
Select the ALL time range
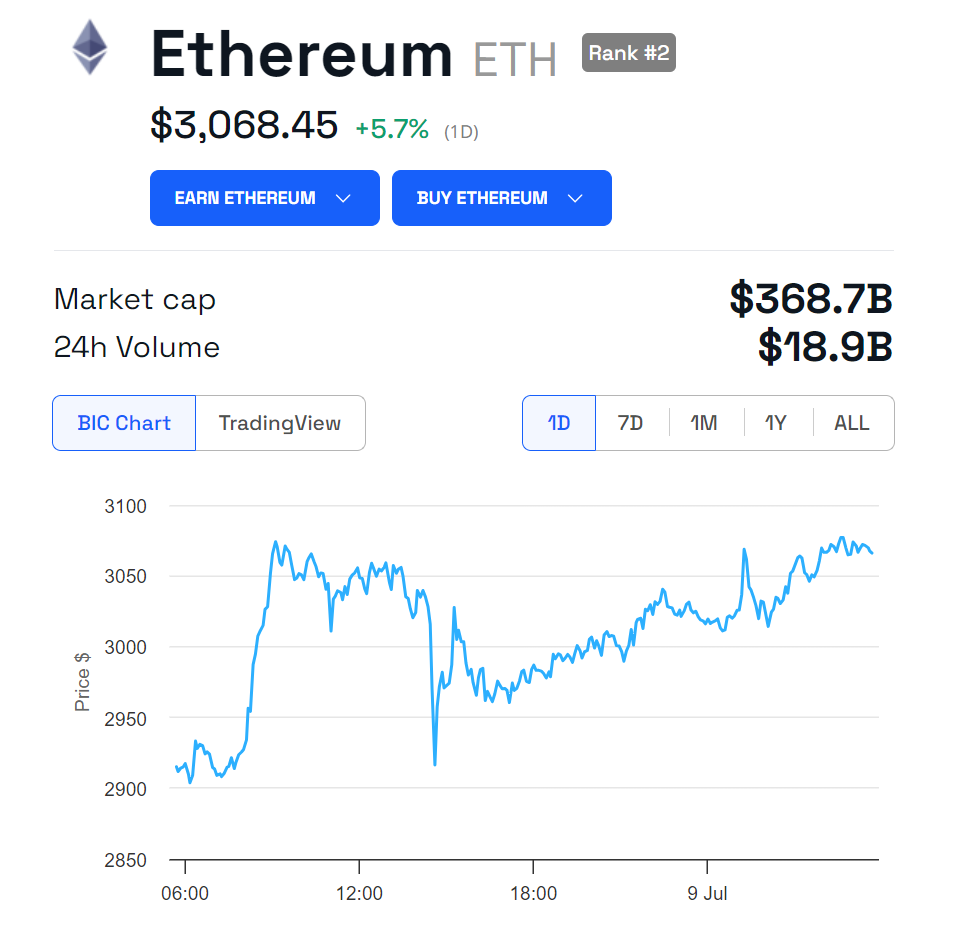tap(851, 423)
